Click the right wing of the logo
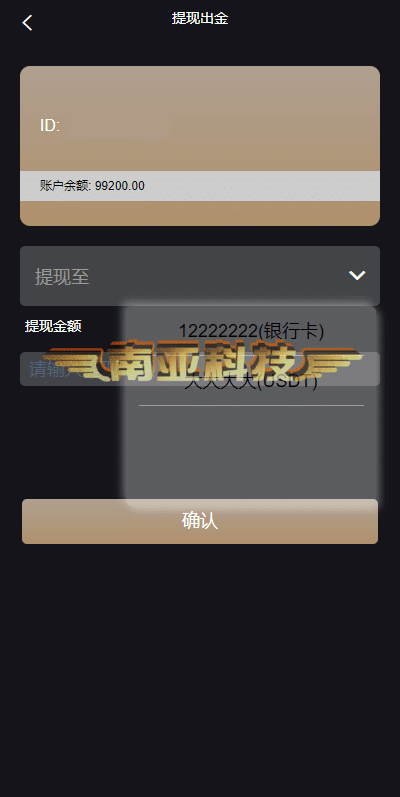This screenshot has height=797, width=400. 329,362
